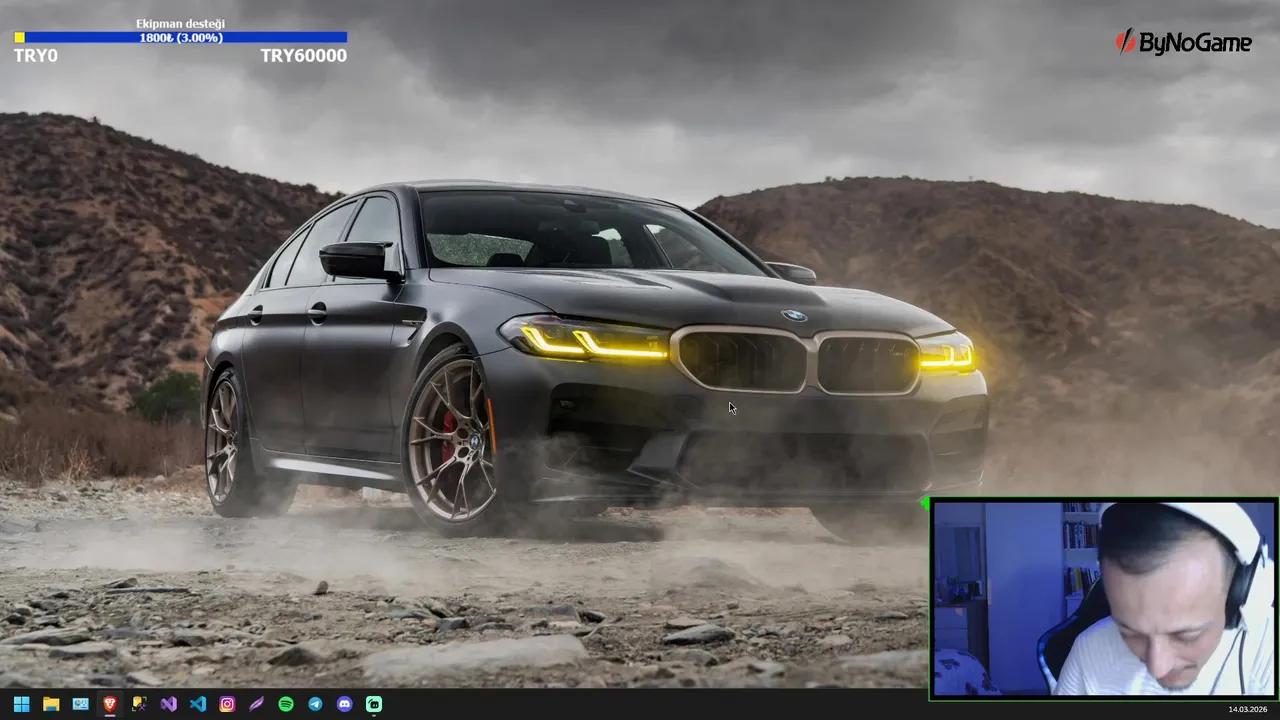
Task: Open the photos widget app on the taskbar
Action: (80, 704)
